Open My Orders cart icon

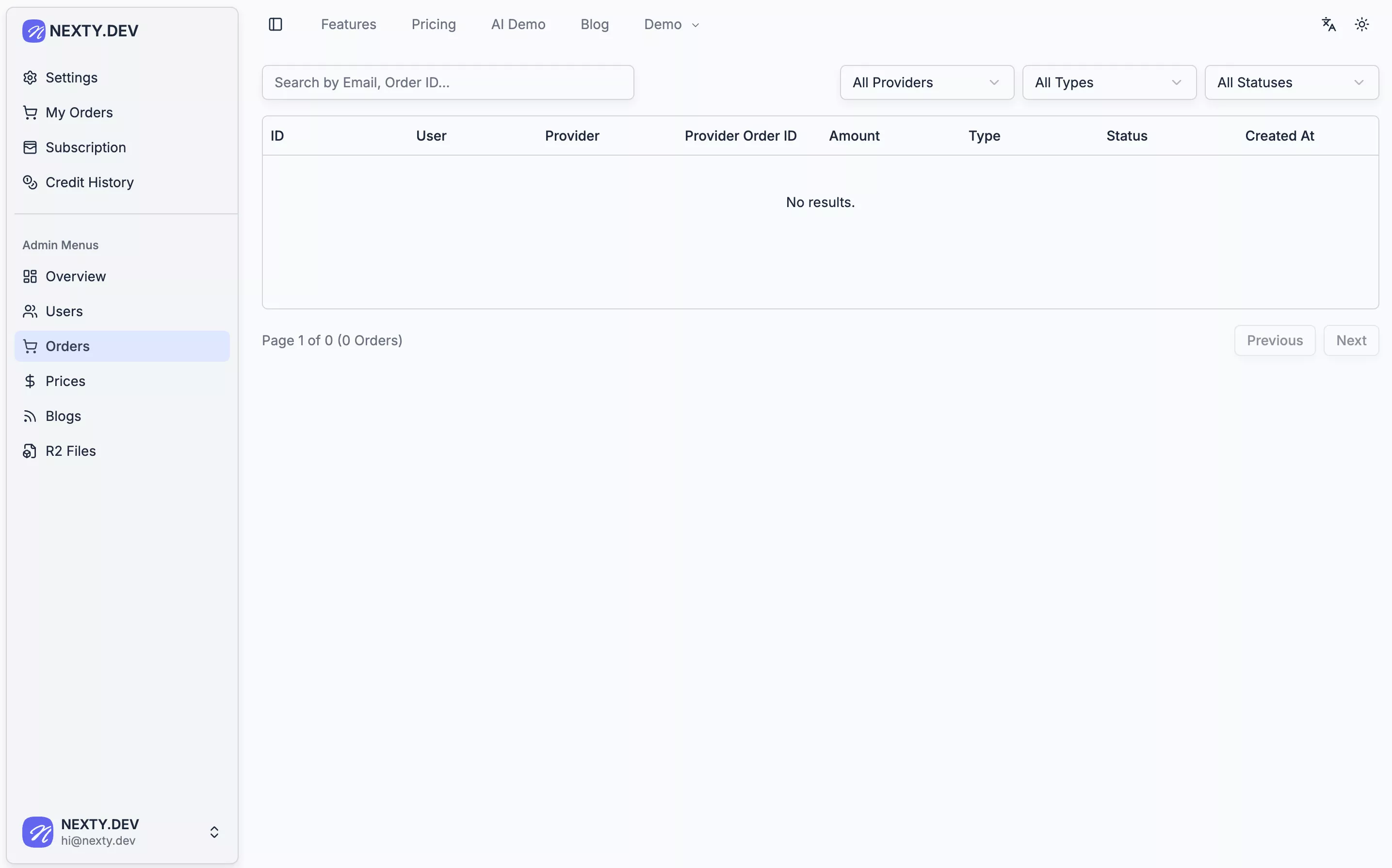(30, 113)
